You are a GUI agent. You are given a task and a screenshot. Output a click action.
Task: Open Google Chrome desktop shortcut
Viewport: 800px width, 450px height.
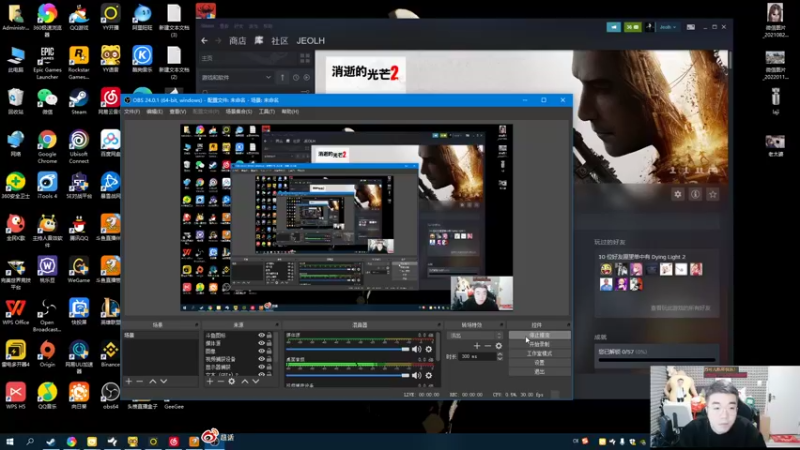[47, 147]
